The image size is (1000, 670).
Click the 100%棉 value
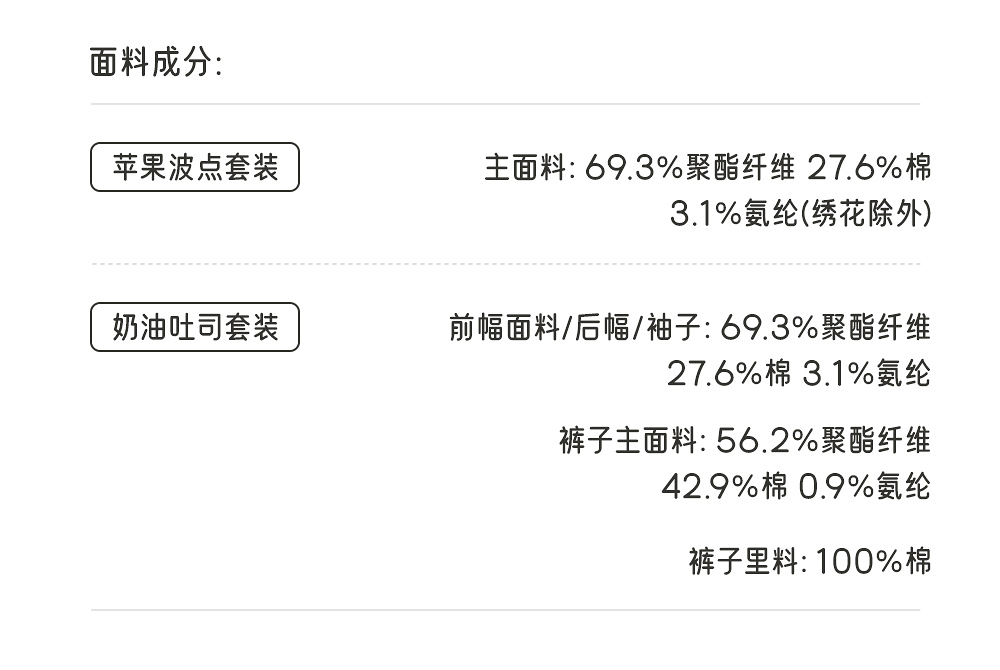click(x=873, y=561)
